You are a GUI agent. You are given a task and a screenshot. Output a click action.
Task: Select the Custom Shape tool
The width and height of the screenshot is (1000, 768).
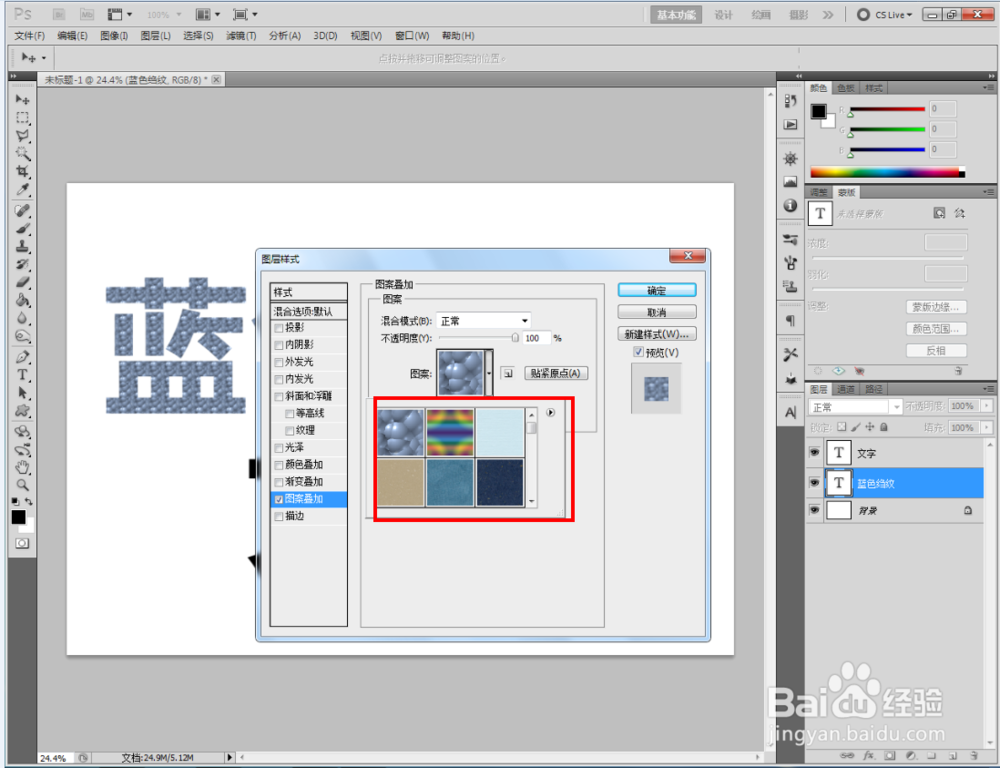22,410
